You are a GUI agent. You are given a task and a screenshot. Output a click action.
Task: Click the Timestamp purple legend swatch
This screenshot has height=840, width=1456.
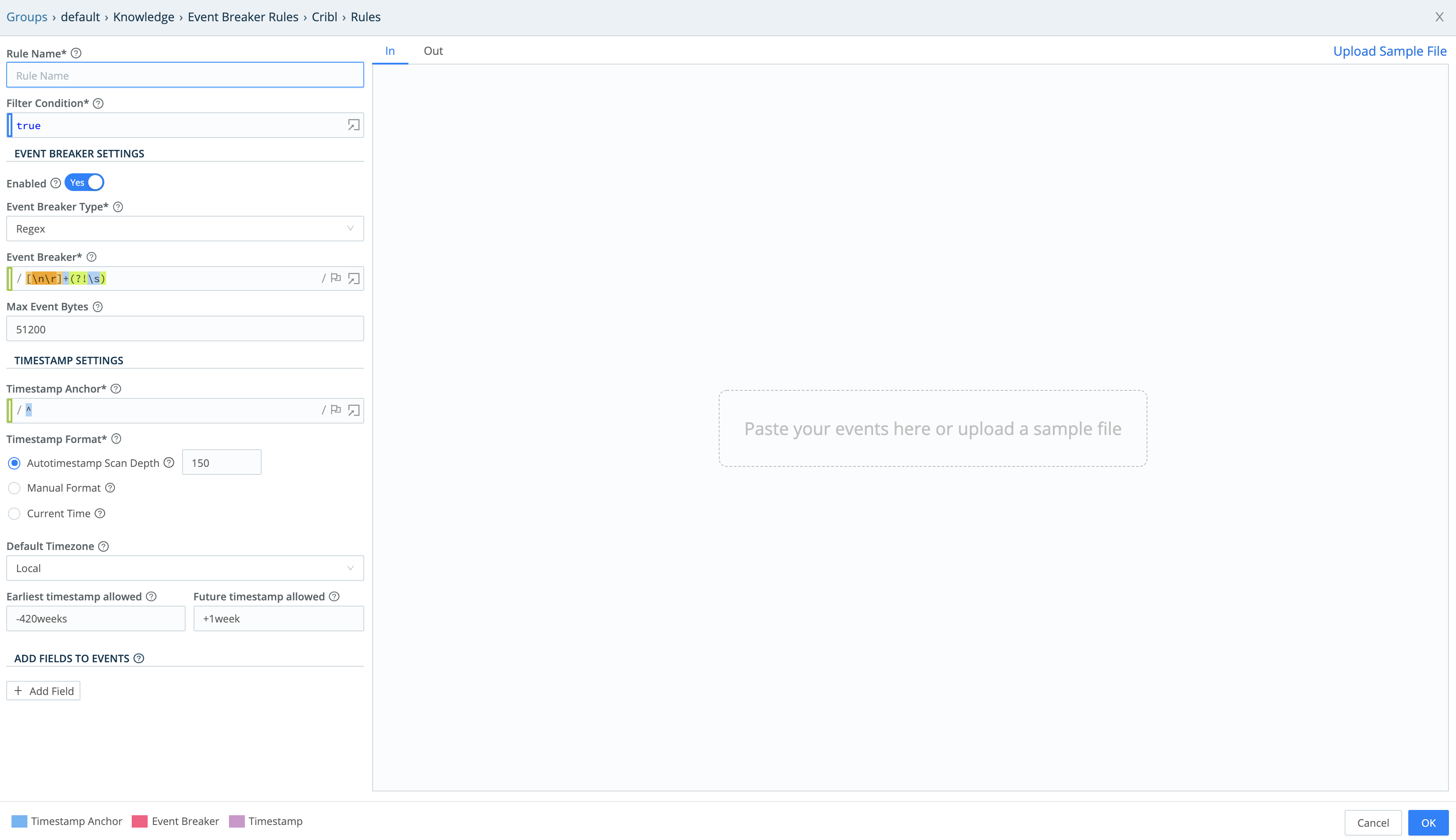[236, 821]
